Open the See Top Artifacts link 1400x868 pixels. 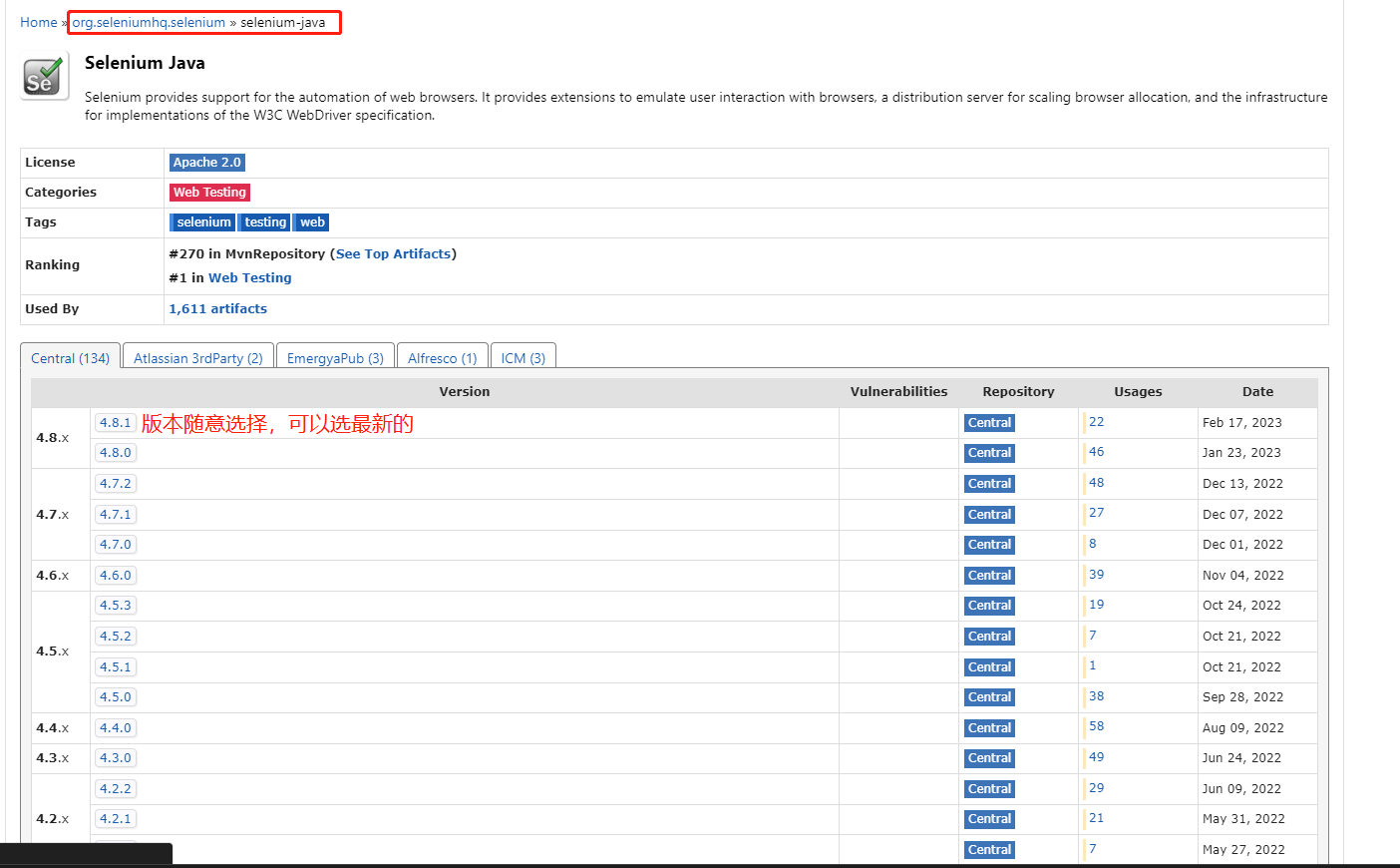[392, 253]
